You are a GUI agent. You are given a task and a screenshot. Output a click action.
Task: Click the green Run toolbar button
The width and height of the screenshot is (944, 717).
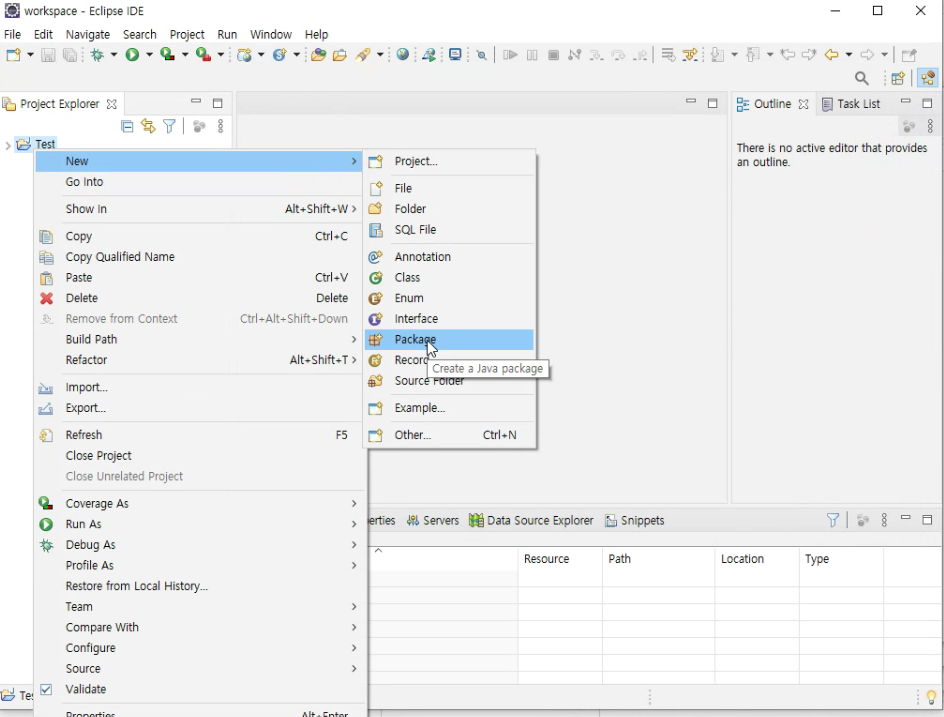pos(132,55)
